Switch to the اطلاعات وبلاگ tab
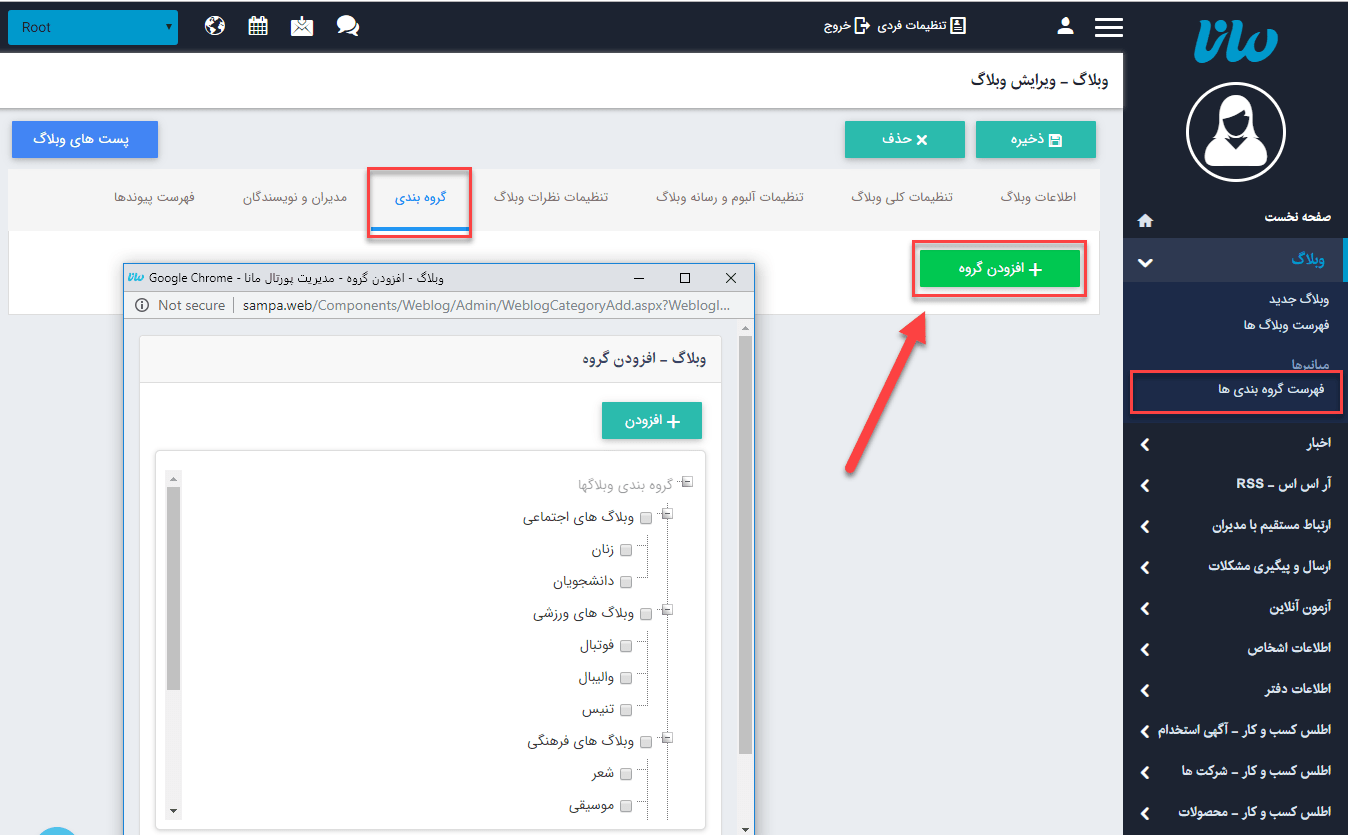The height and width of the screenshot is (835, 1348). [x=1038, y=198]
